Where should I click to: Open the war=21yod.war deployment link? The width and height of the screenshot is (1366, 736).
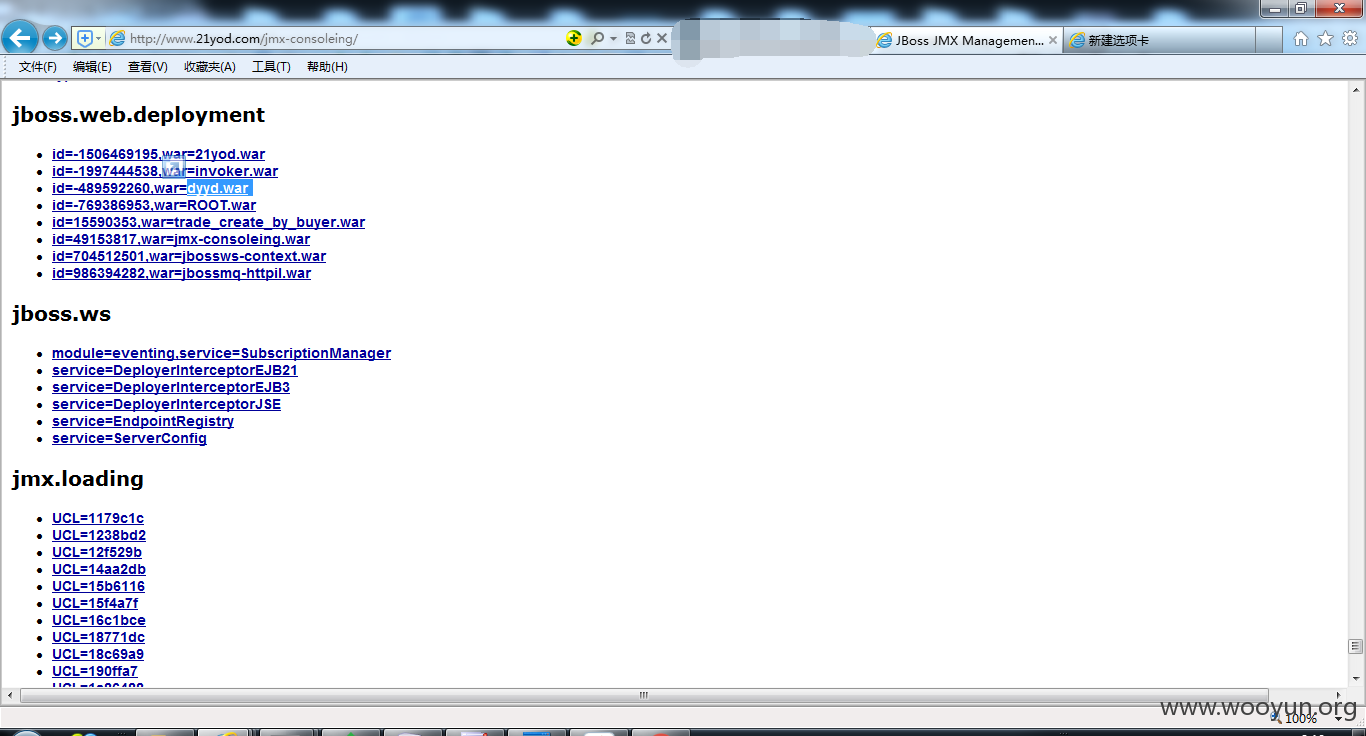point(158,154)
